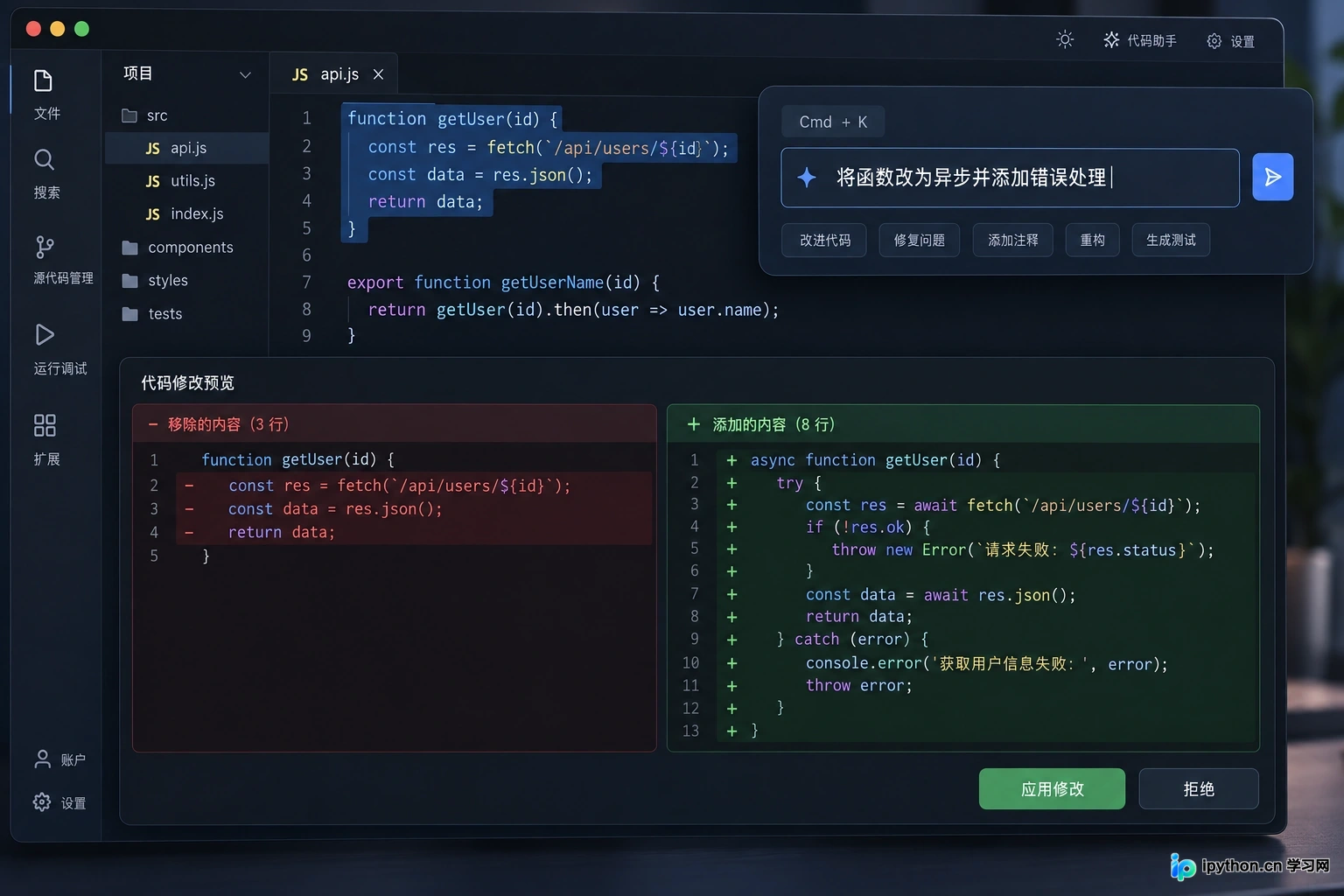This screenshot has width=1344, height=896.
Task: Click added line with console.error call
Action: point(987,663)
